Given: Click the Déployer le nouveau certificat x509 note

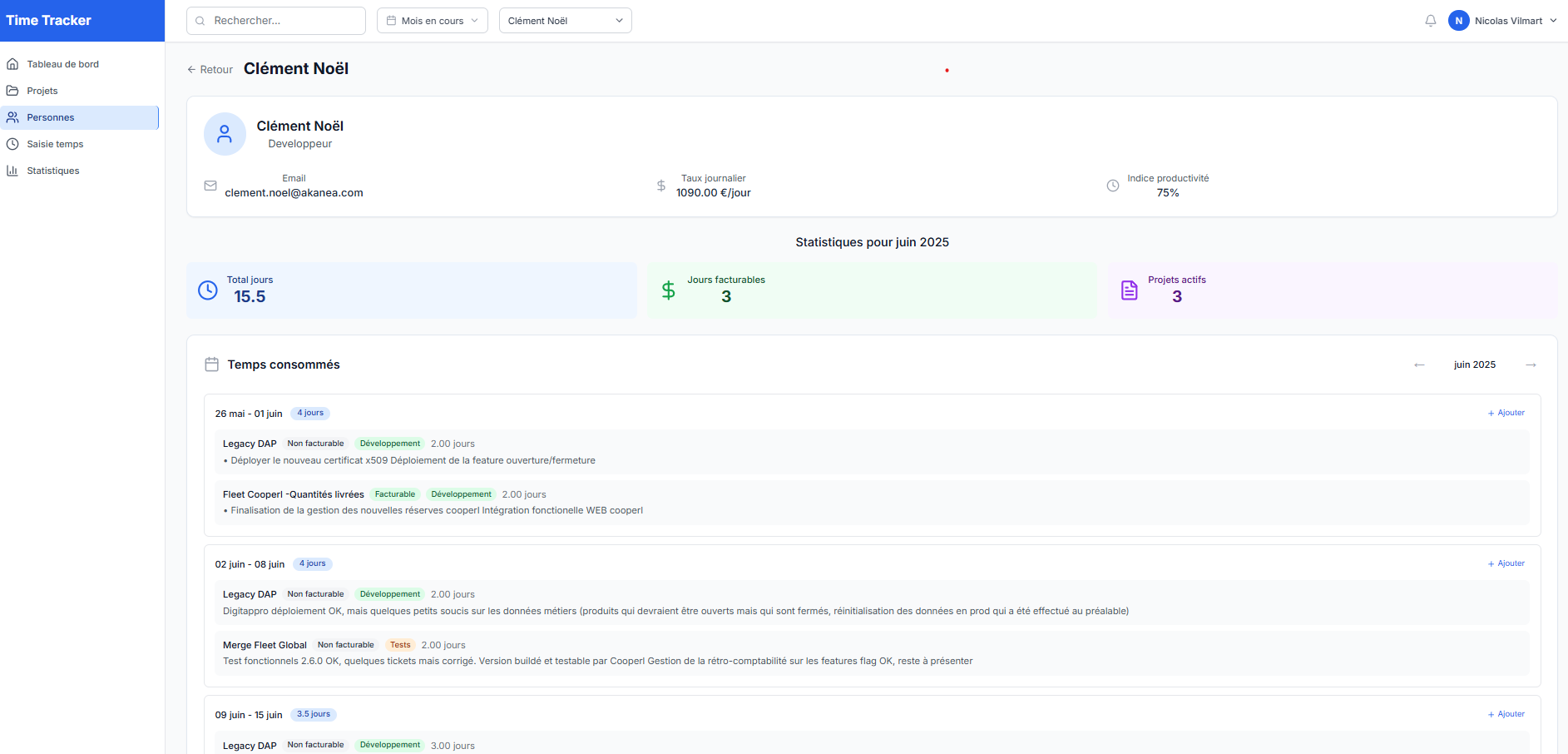Looking at the screenshot, I should point(409,460).
